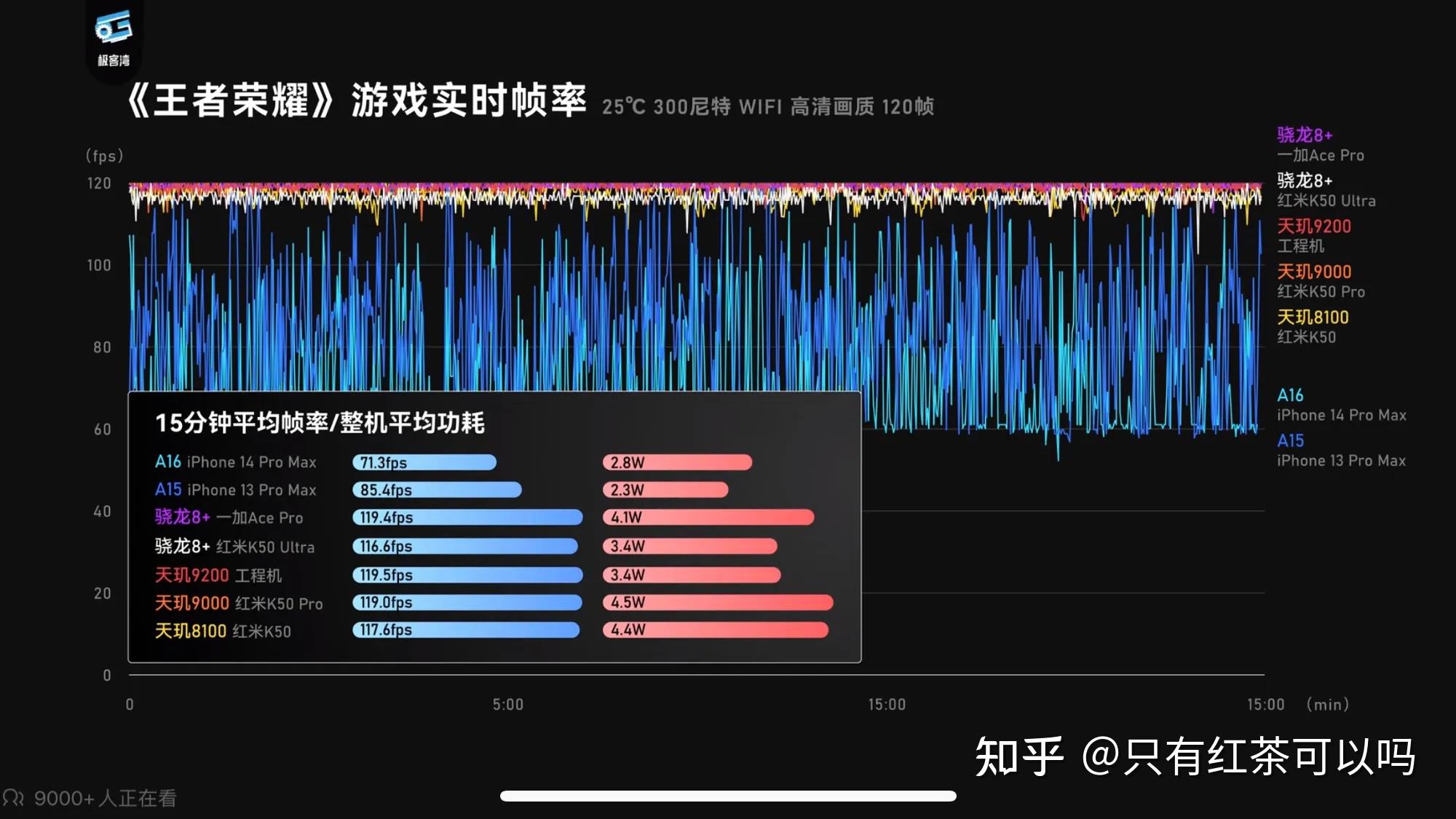The width and height of the screenshot is (1456, 819).
Task: Click the 2.3W red power bar
Action: tap(665, 490)
